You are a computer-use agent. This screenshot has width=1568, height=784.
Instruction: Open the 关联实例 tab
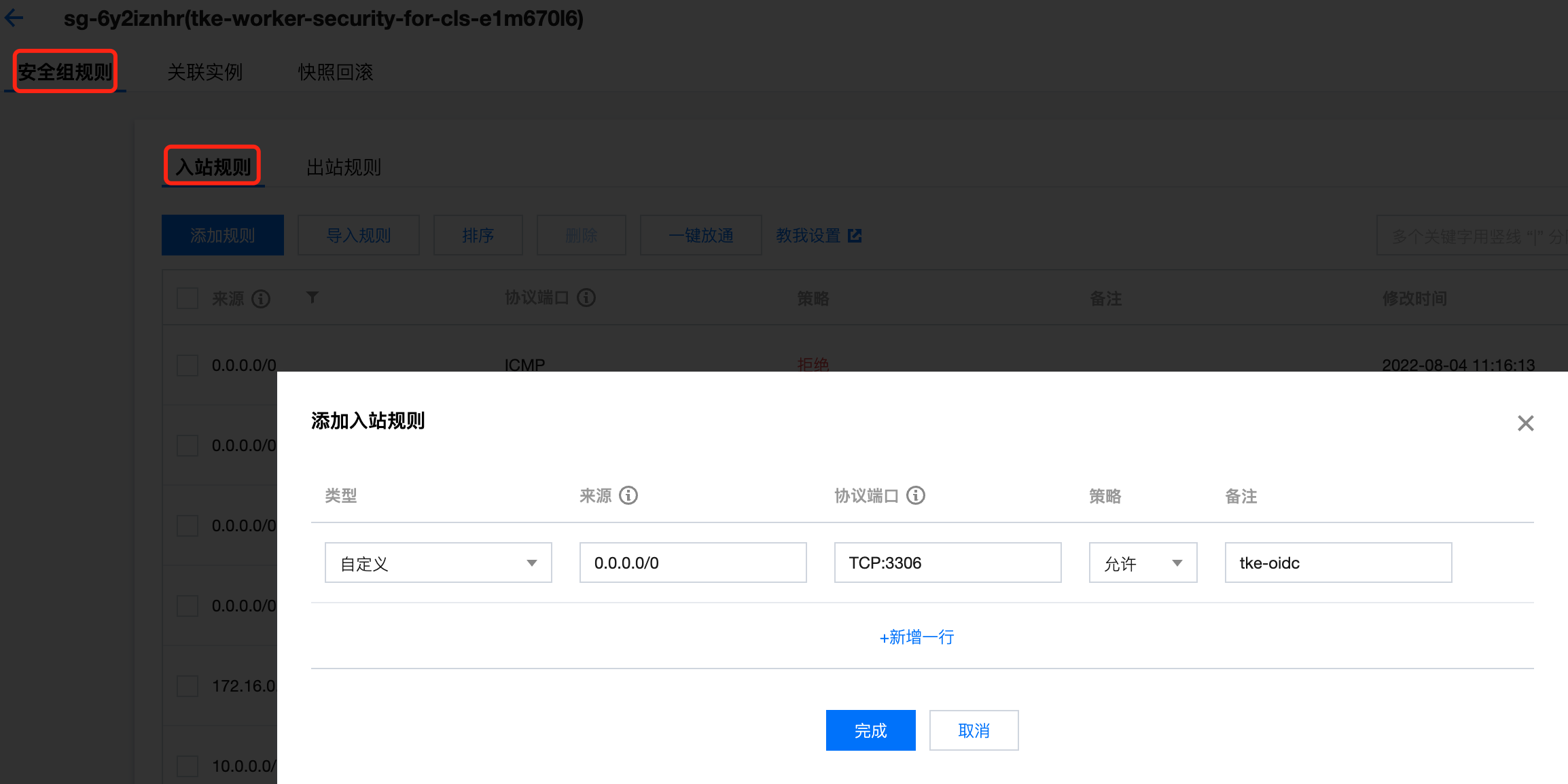(x=204, y=72)
